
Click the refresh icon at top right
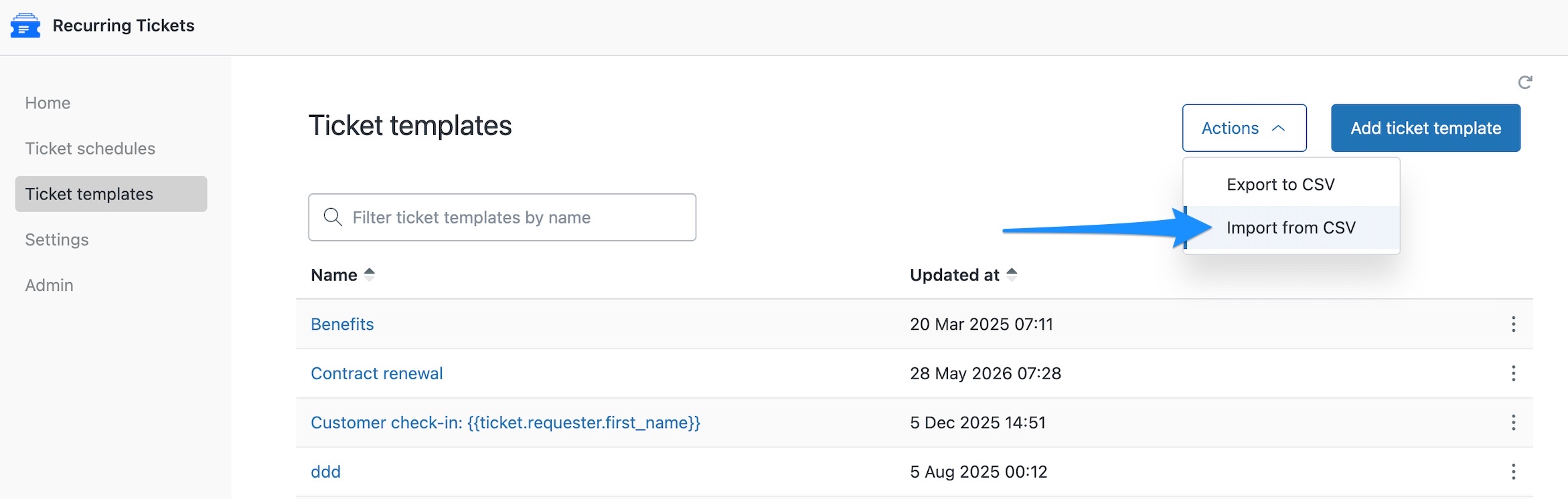click(x=1525, y=82)
